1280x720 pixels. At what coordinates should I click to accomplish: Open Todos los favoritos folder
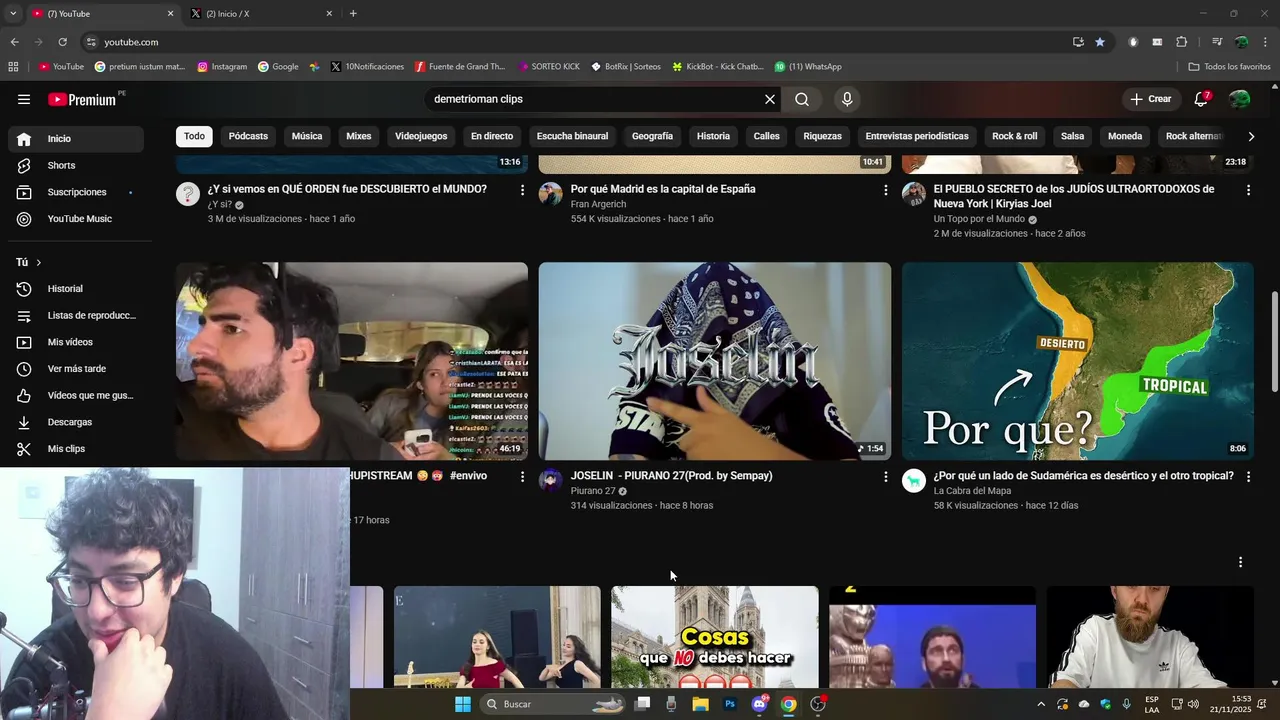coord(1230,67)
